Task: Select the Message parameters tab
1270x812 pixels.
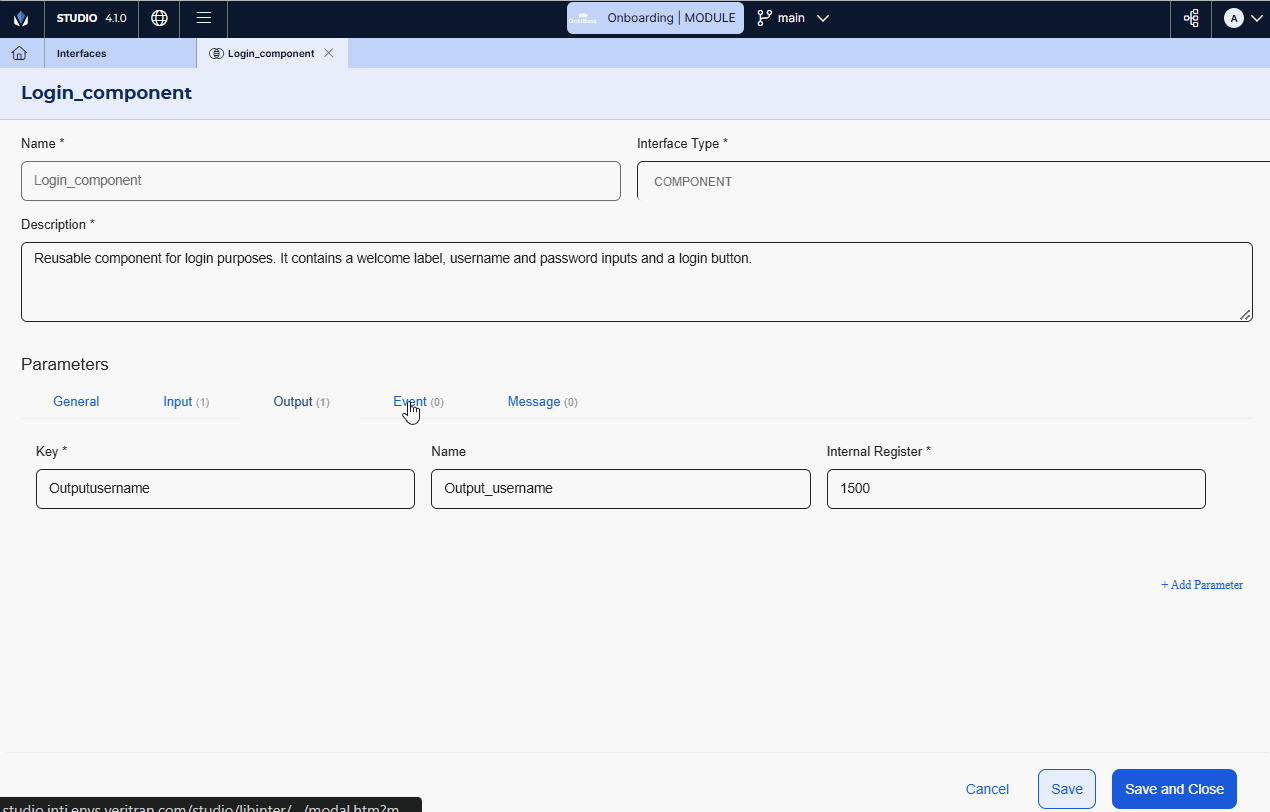Action: [534, 401]
